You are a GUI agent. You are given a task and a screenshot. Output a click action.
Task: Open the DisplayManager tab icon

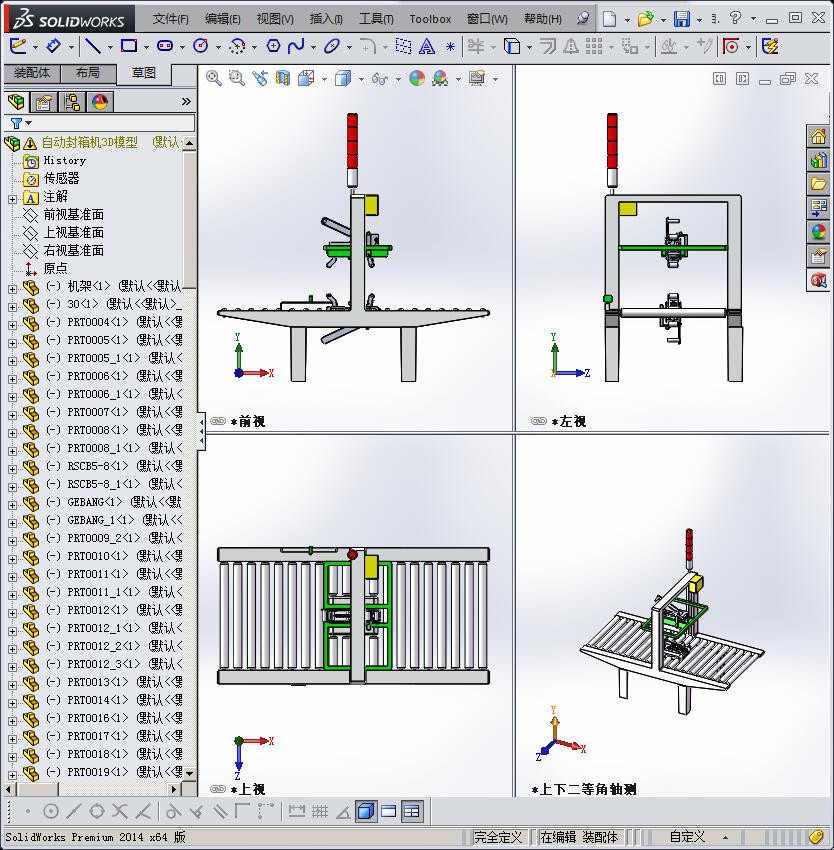click(100, 102)
